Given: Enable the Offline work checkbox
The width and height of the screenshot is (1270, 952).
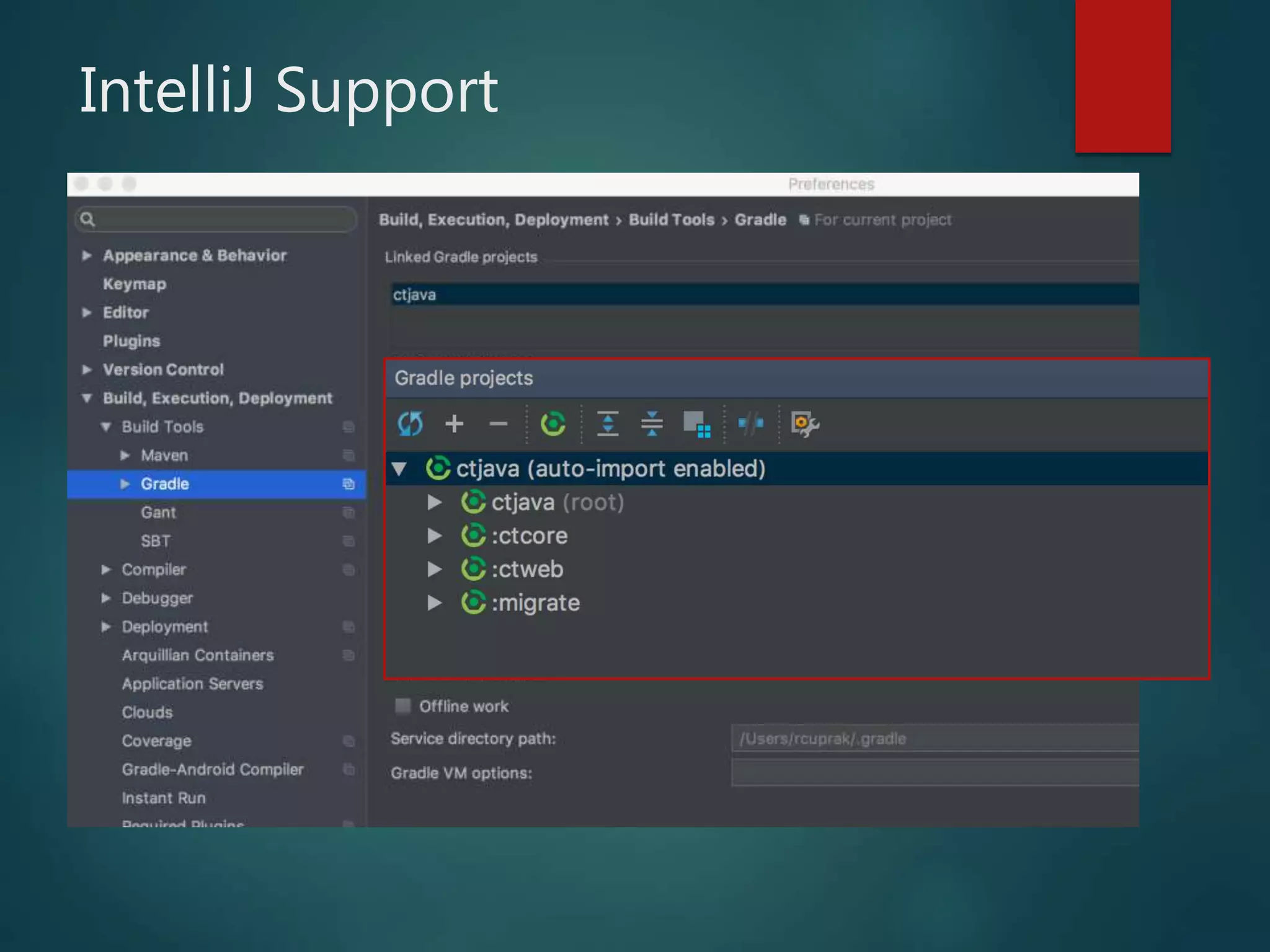Looking at the screenshot, I should point(403,706).
